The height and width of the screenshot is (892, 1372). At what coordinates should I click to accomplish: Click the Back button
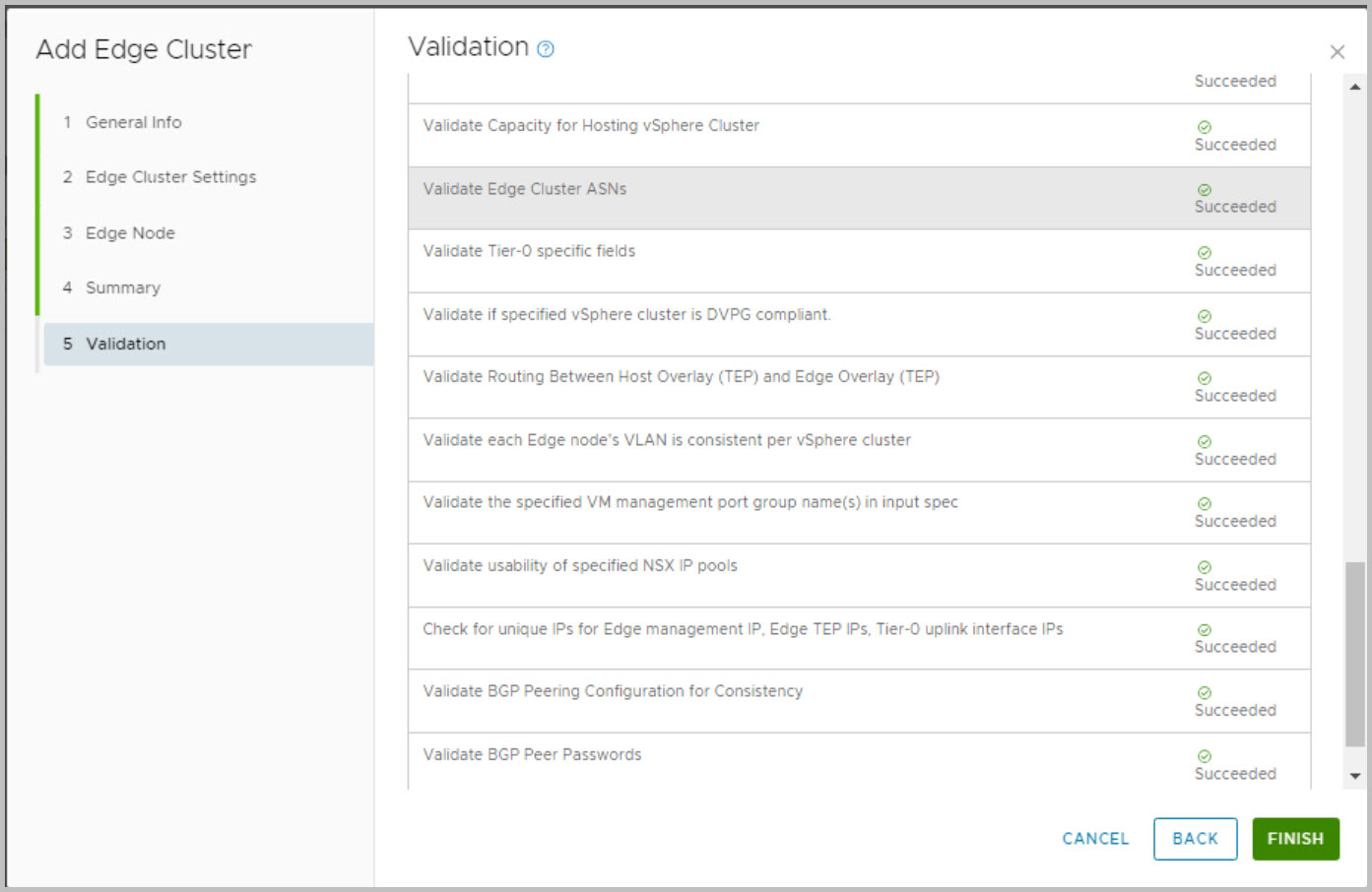coord(1195,839)
